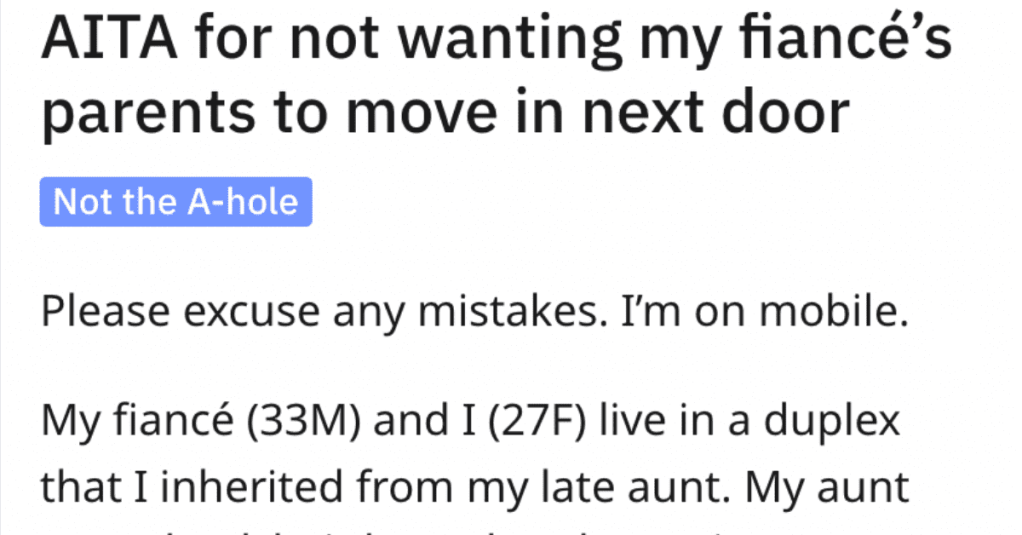Click 'My aunt' at the line end
The image size is (1022, 535).
(826, 487)
